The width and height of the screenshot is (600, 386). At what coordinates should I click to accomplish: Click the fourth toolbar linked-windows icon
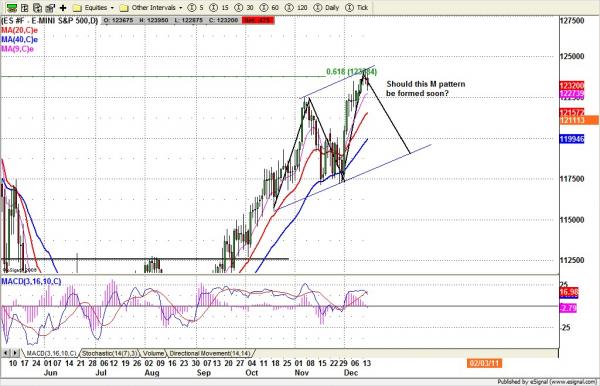point(50,8)
